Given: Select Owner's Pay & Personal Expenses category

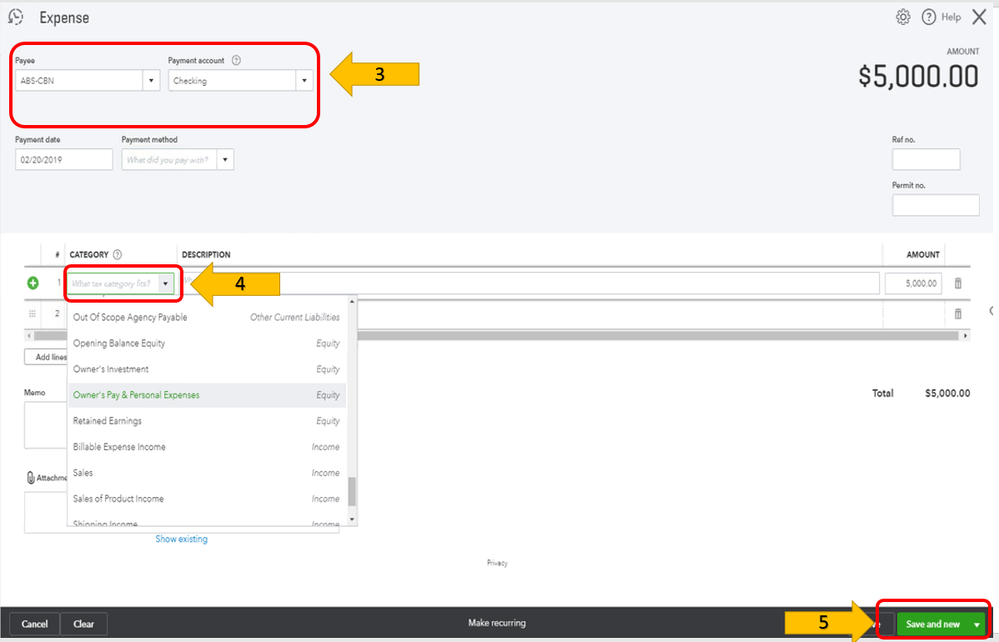Looking at the screenshot, I should click(206, 395).
